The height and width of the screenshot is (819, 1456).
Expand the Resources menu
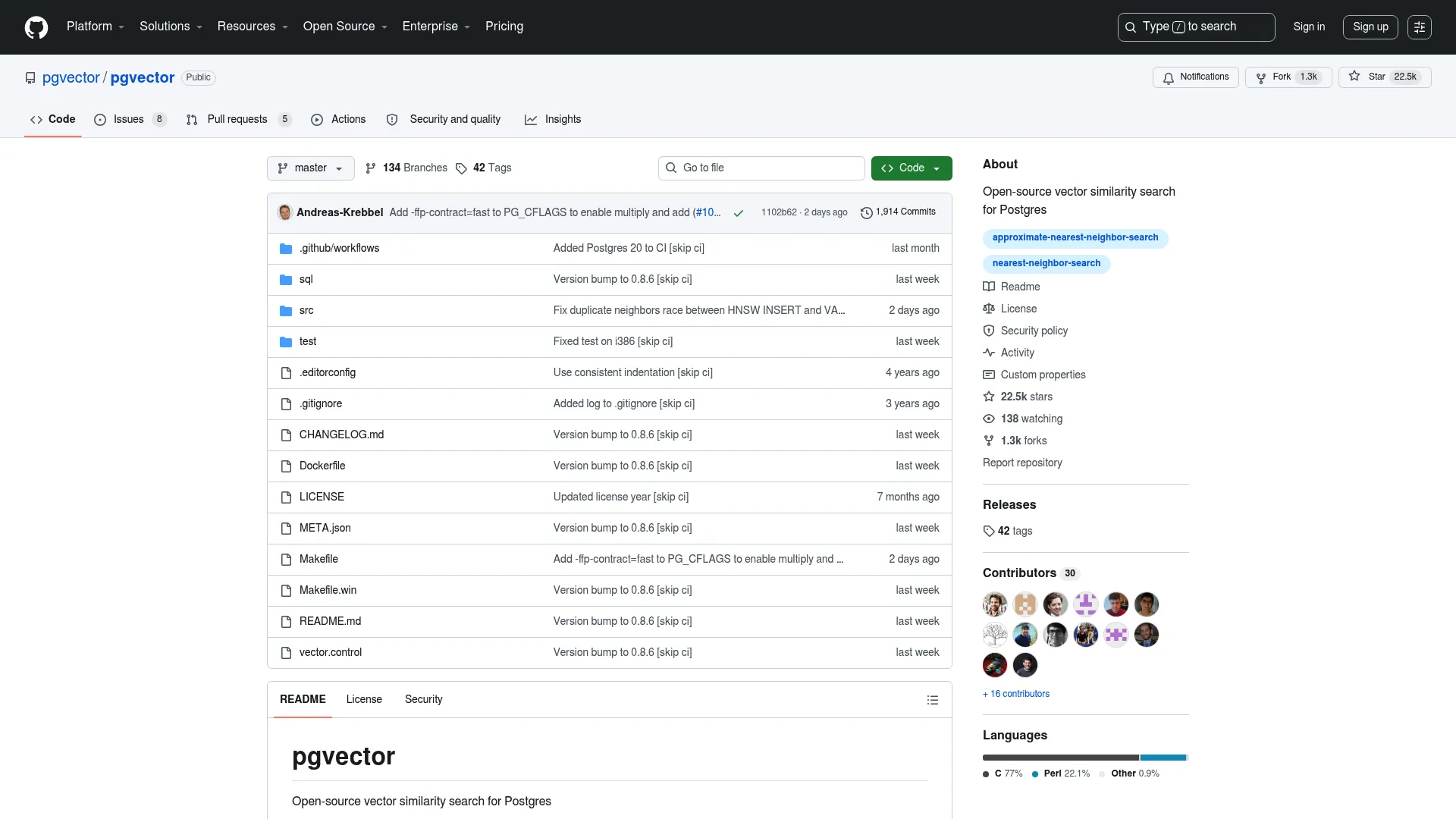pos(253,27)
